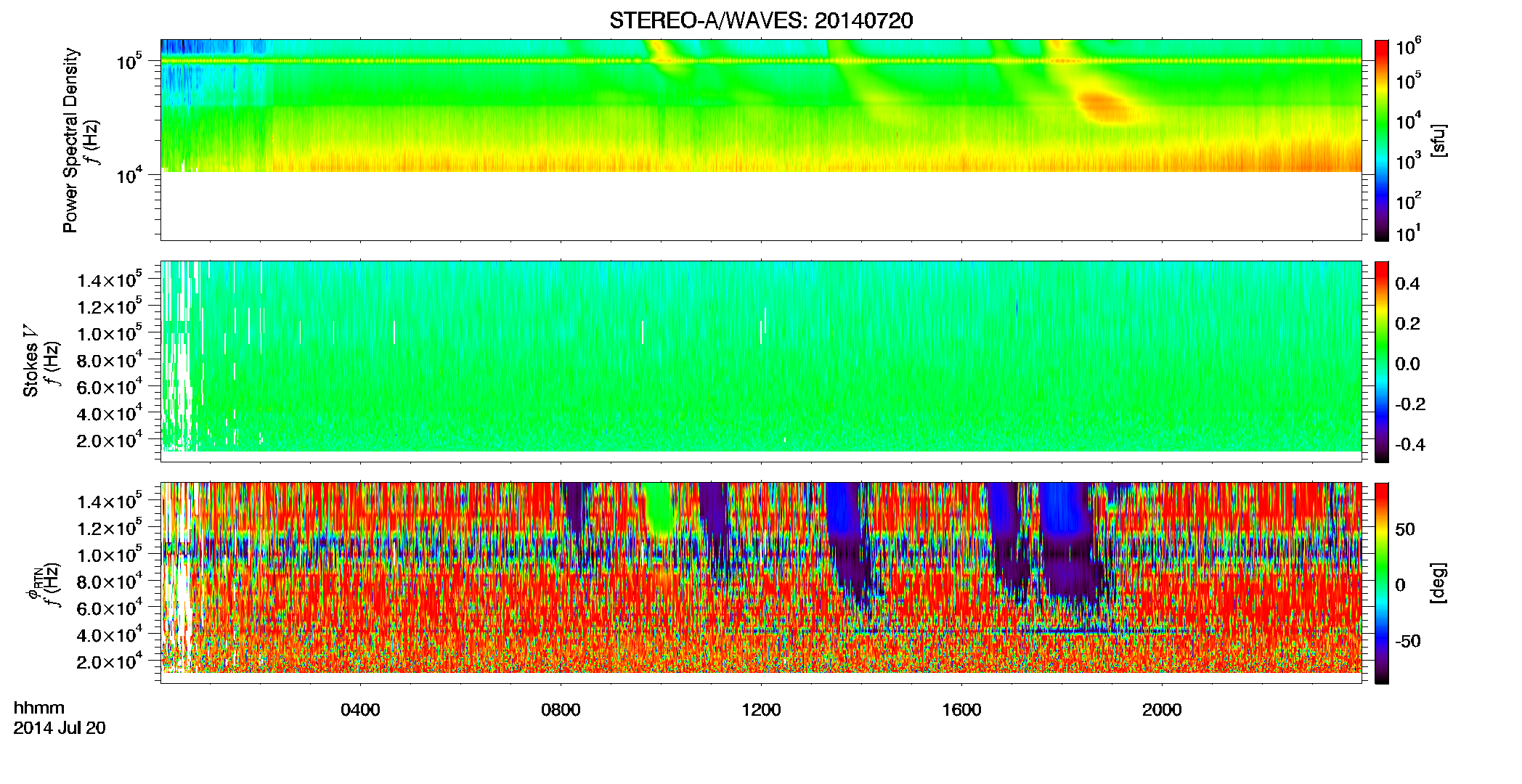Click the -0.2 value on Stokes color bar
This screenshot has width=1522, height=784.
[1410, 404]
